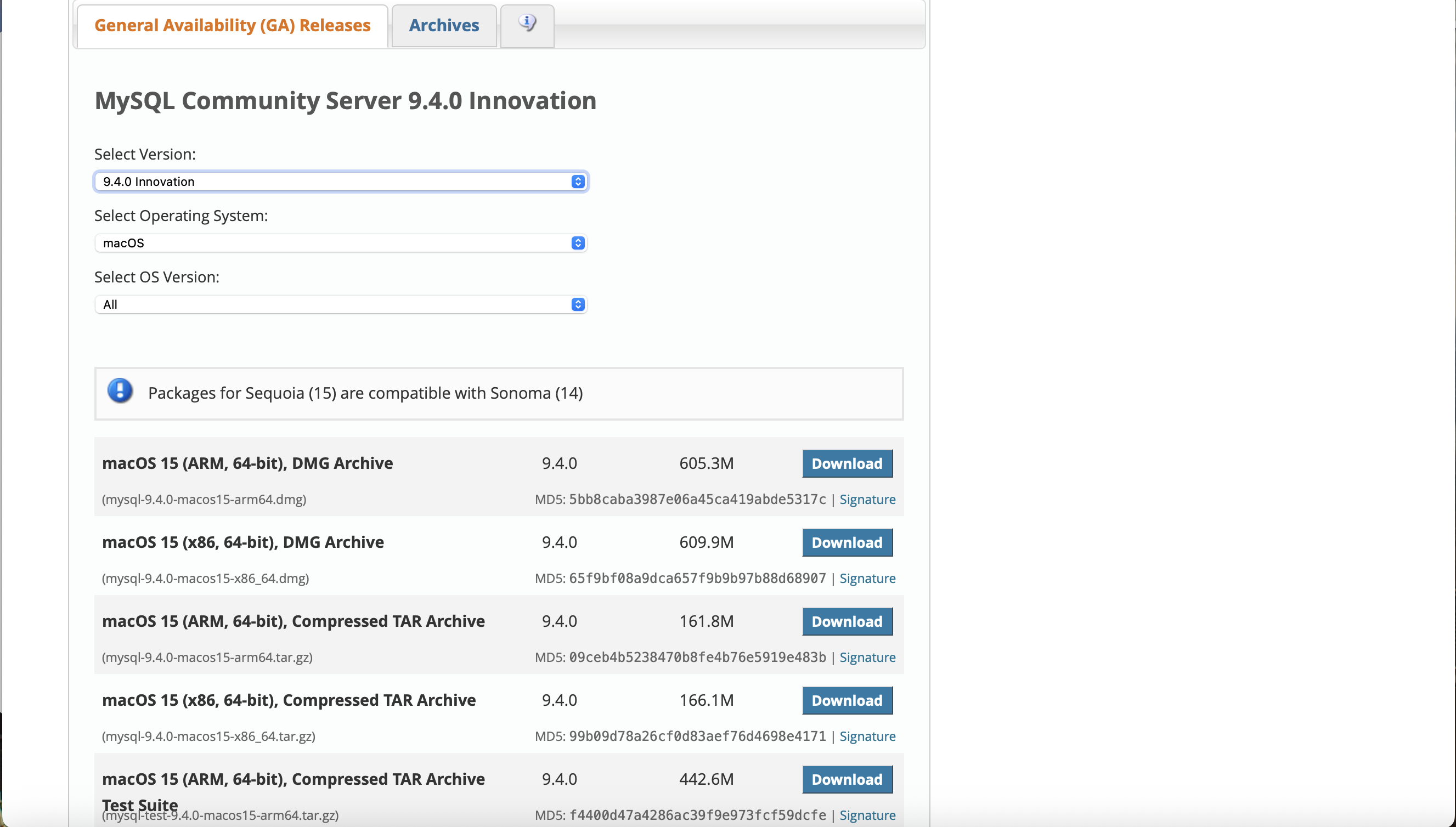Open Signature link for arm64.tar.gz
1456x827 pixels.
point(867,657)
